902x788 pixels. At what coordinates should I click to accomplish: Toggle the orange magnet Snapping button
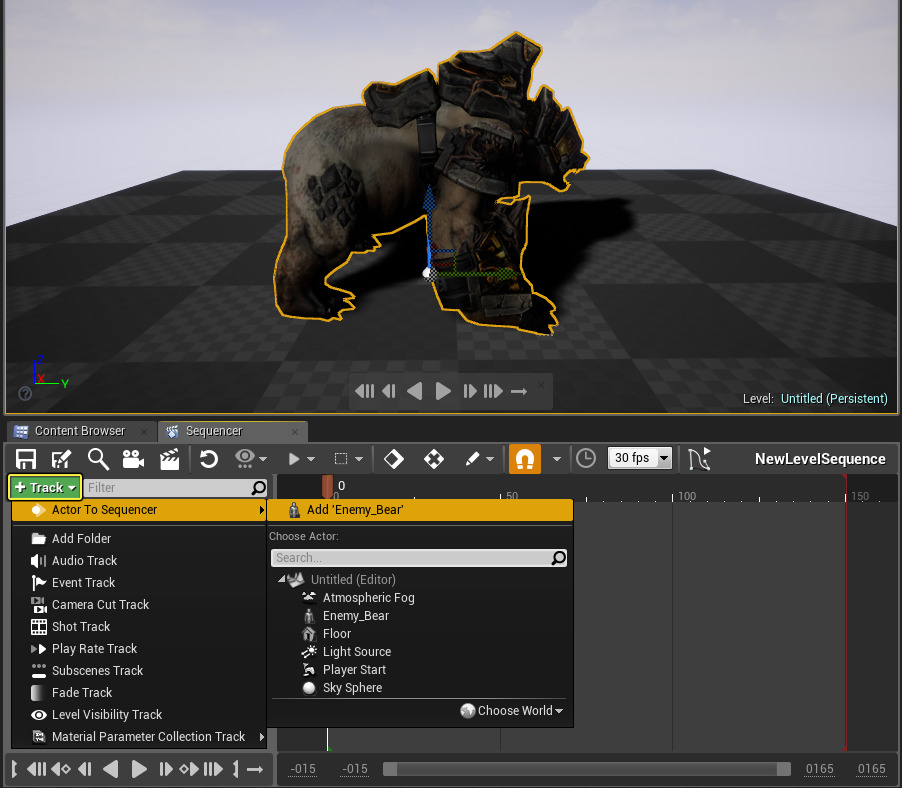coord(525,459)
